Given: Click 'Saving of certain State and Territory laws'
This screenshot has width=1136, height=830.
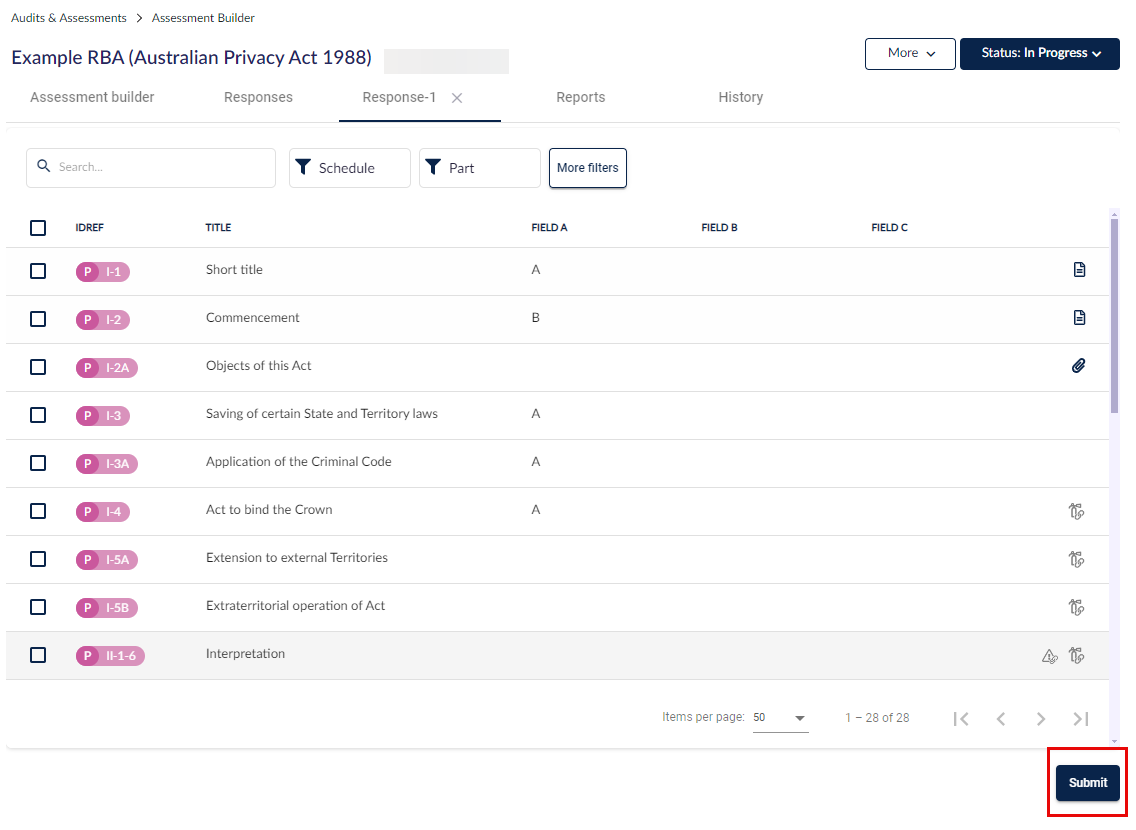Looking at the screenshot, I should (x=322, y=414).
